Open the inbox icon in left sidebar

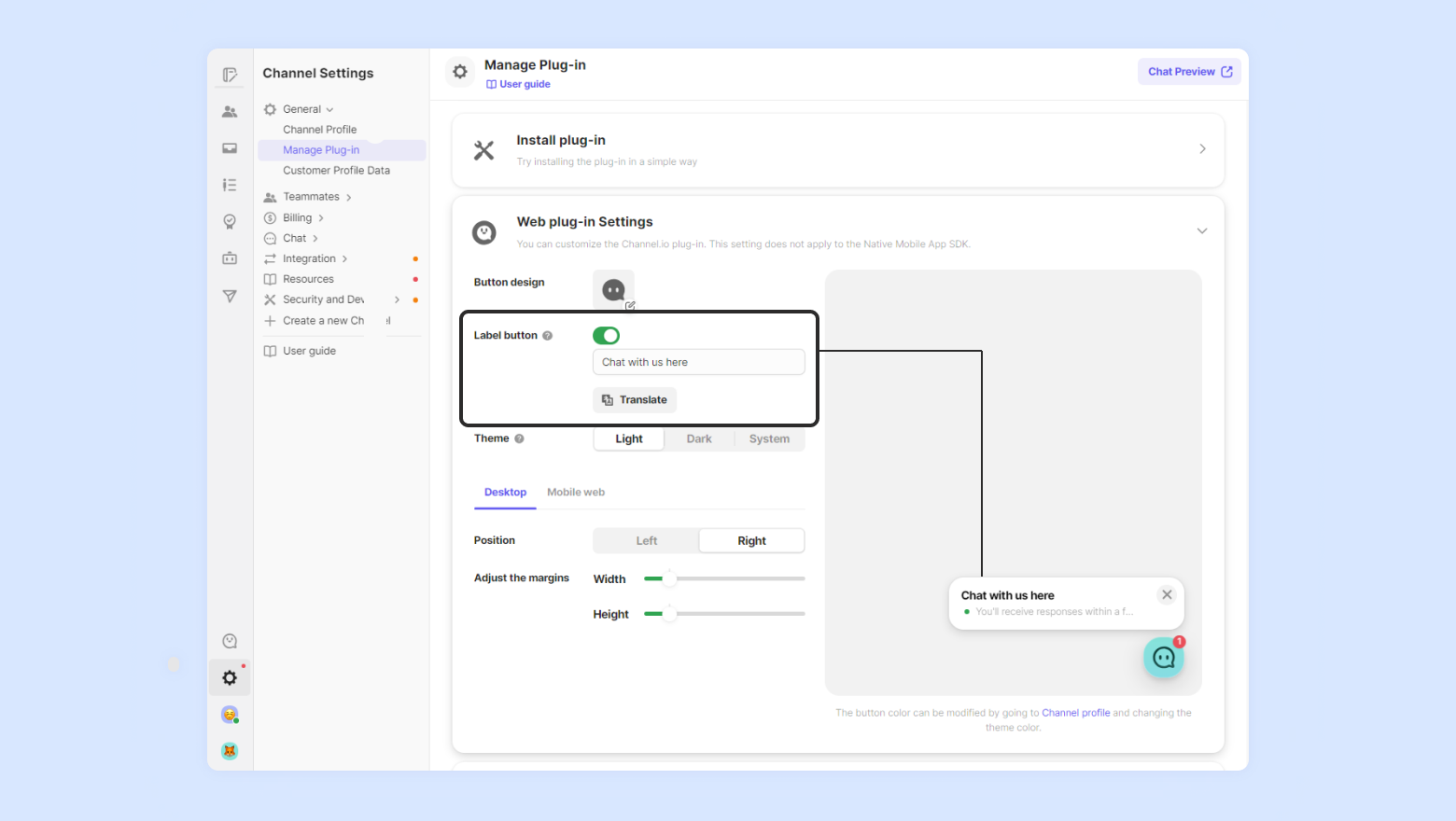(x=230, y=148)
